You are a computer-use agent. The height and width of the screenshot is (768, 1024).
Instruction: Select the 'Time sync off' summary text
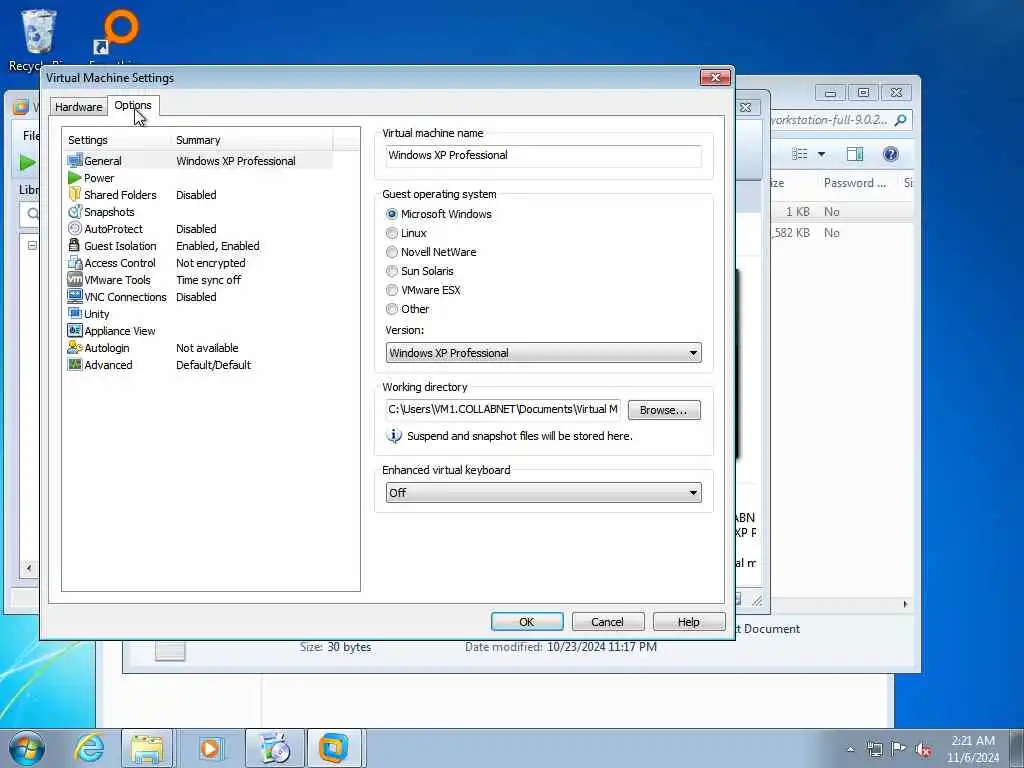(208, 280)
